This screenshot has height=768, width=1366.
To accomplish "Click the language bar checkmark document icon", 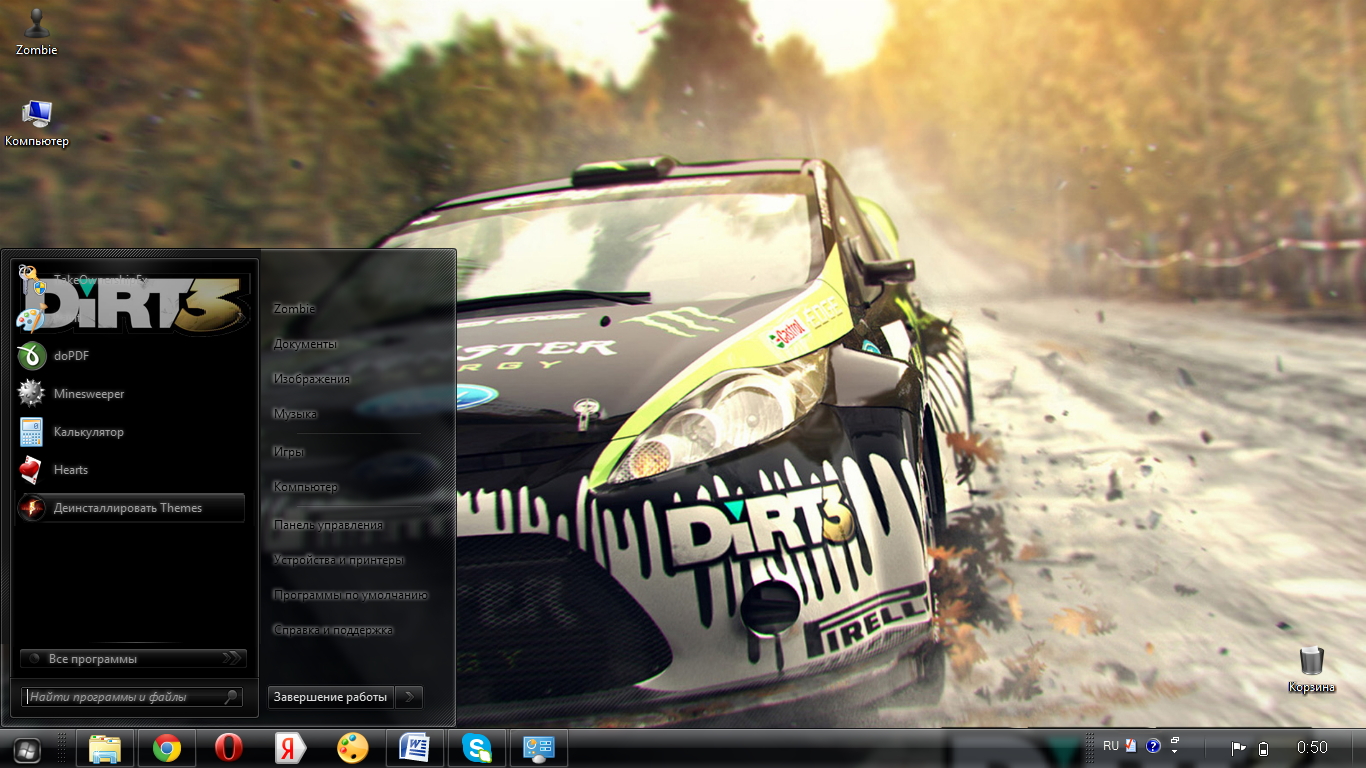I will pos(1130,746).
